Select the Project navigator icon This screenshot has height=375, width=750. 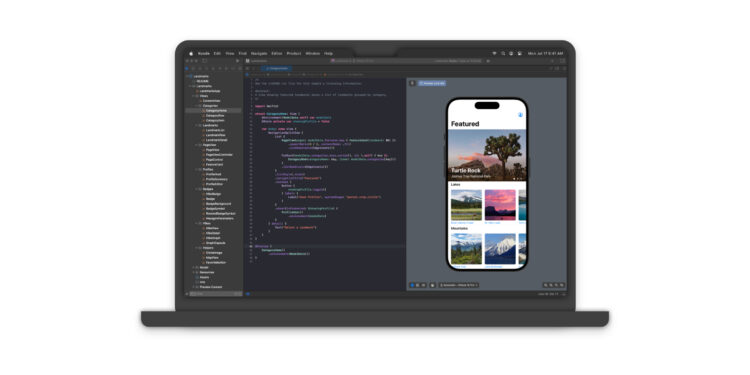click(187, 68)
